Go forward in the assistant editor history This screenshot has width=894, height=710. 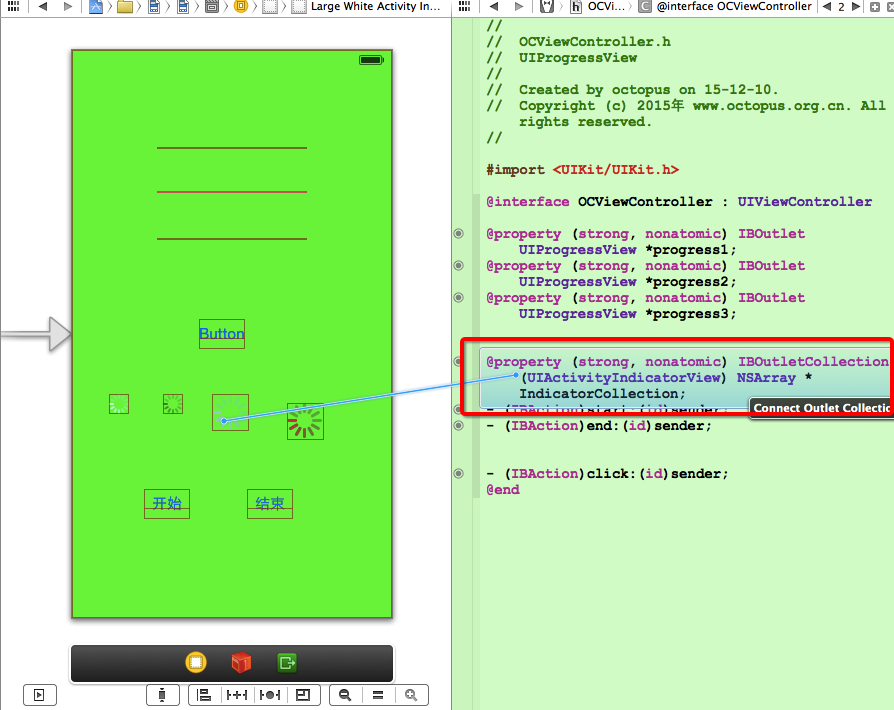pyautogui.click(x=518, y=6)
